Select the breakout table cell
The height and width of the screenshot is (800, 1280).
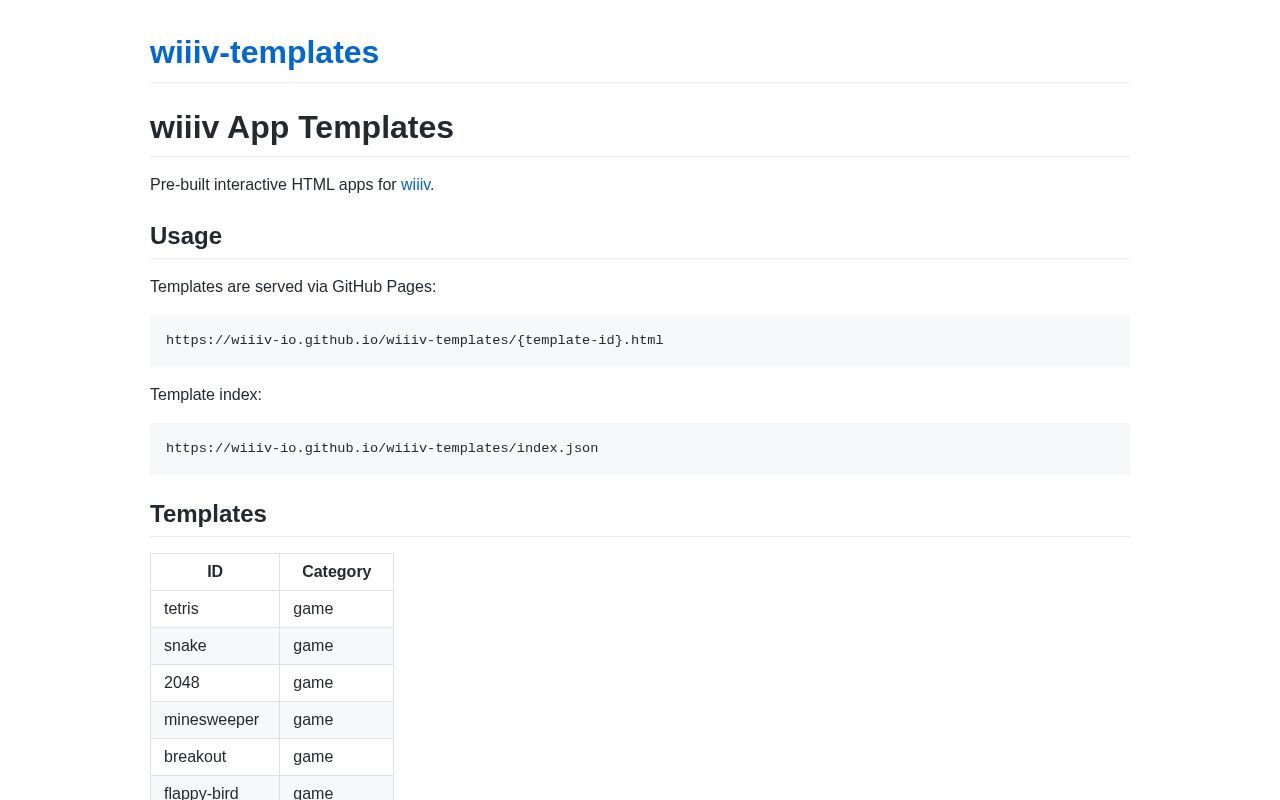[x=215, y=757]
